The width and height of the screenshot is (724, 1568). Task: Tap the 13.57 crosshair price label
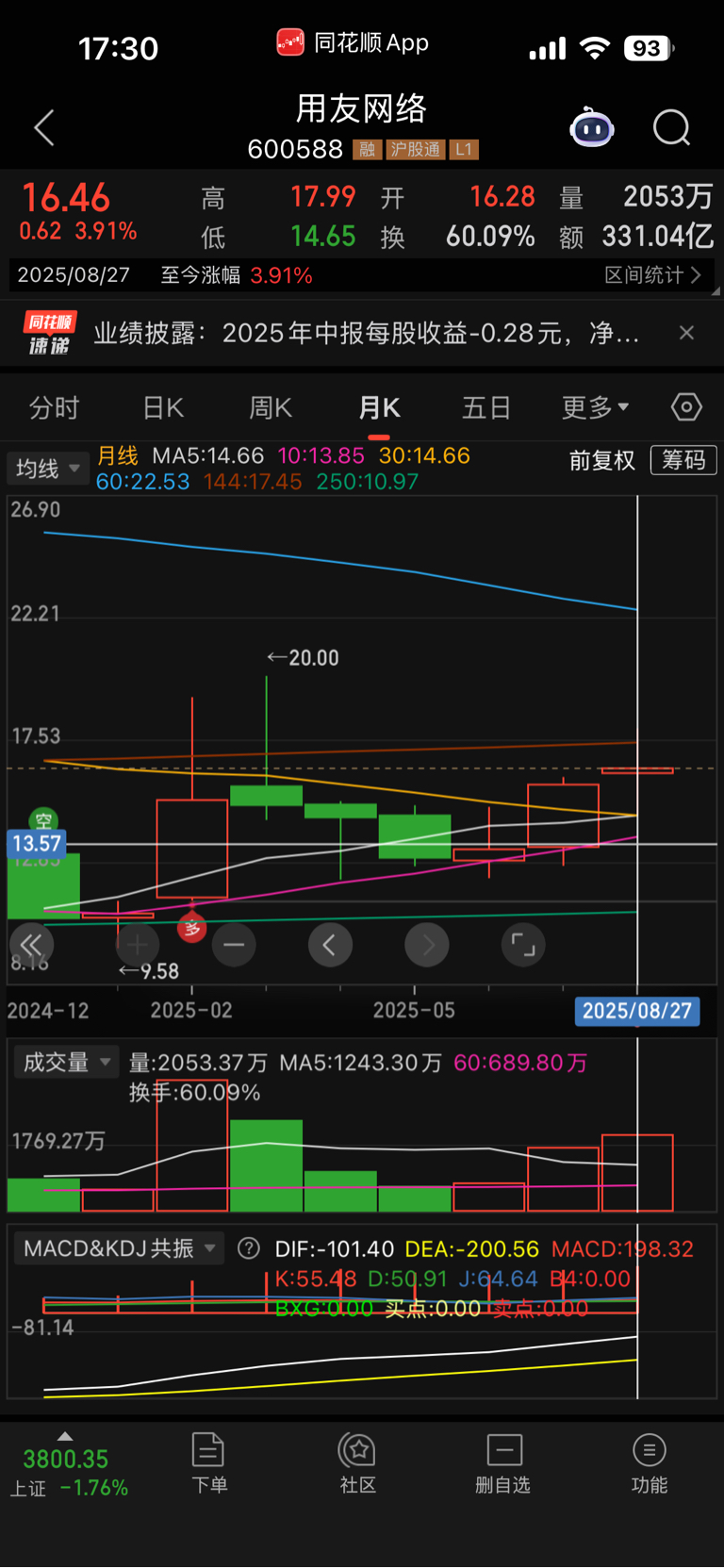[37, 844]
